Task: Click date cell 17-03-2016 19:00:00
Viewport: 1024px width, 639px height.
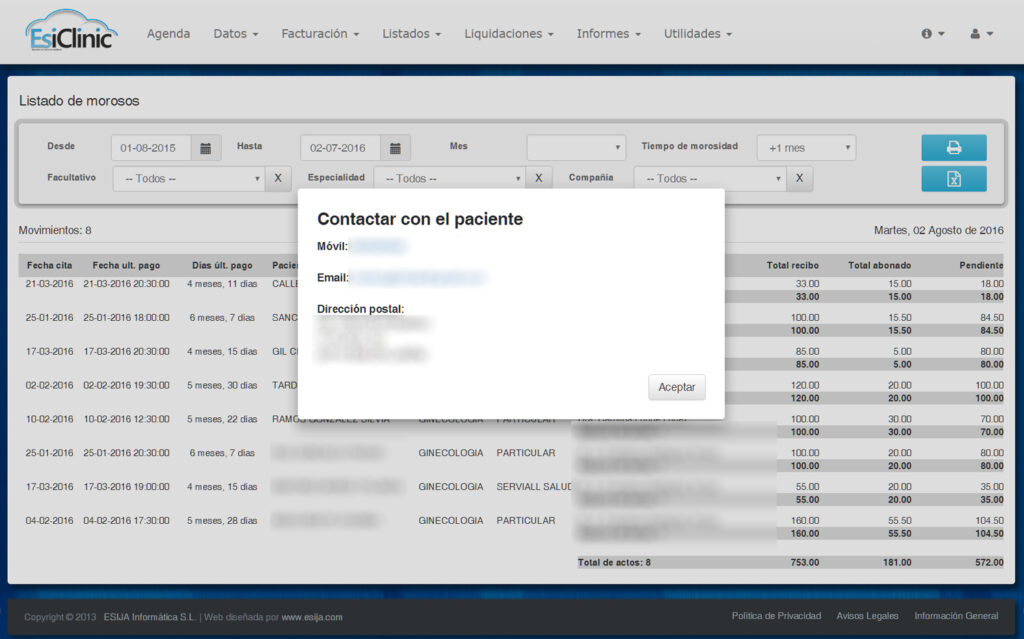Action: click(x=126, y=487)
